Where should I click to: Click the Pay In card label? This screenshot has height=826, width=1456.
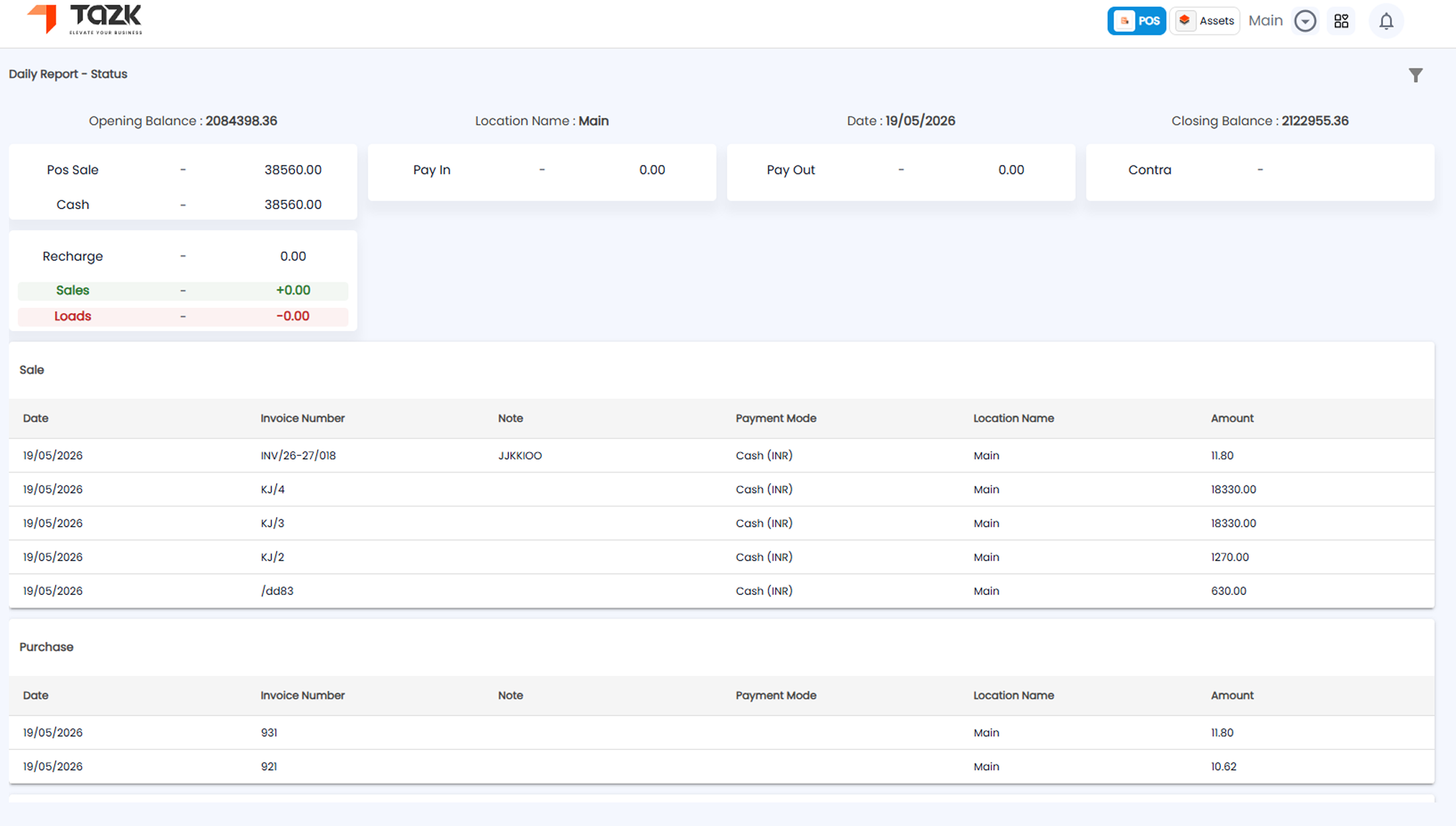(432, 170)
